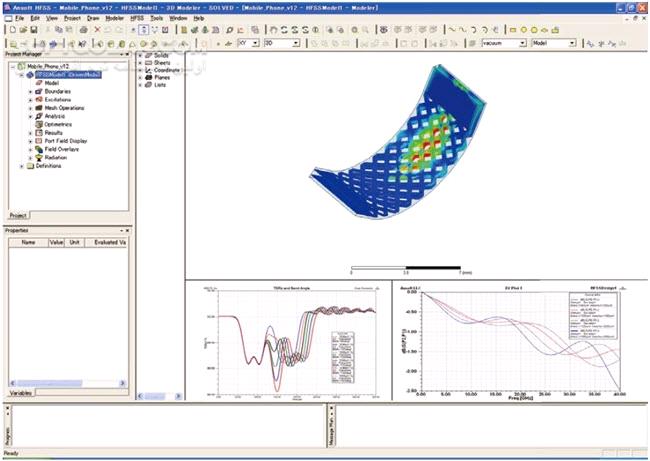The width and height of the screenshot is (650, 461).
Task: Open the Draw menu
Action: pos(93,18)
